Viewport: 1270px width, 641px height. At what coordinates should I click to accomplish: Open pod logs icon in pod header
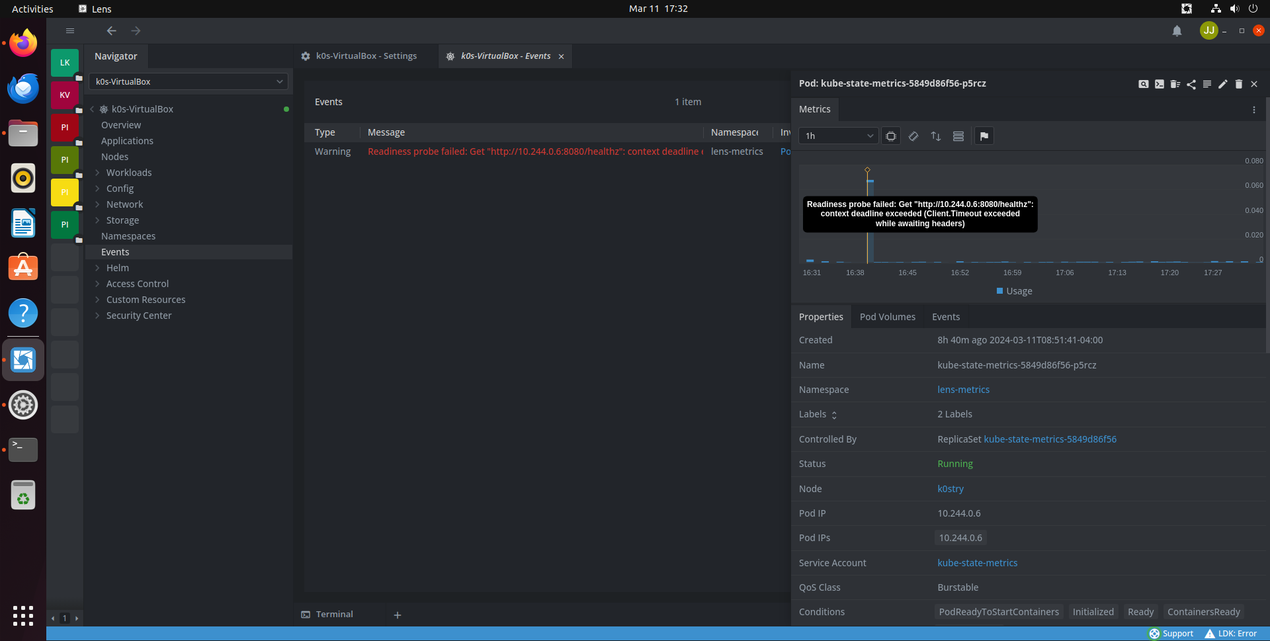point(1207,84)
